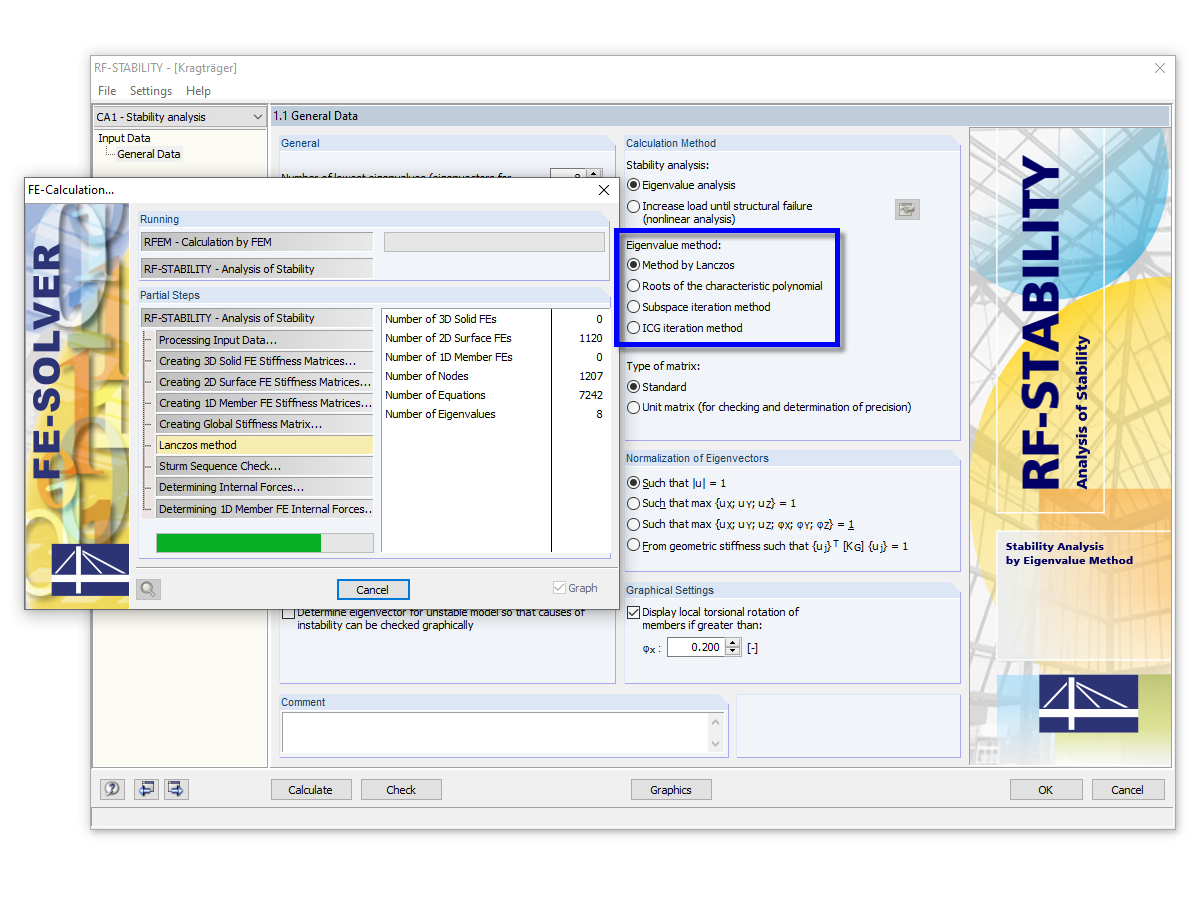The height and width of the screenshot is (900, 1200).
Task: Enable Determine eigenvector for unstable model
Action: [x=289, y=613]
